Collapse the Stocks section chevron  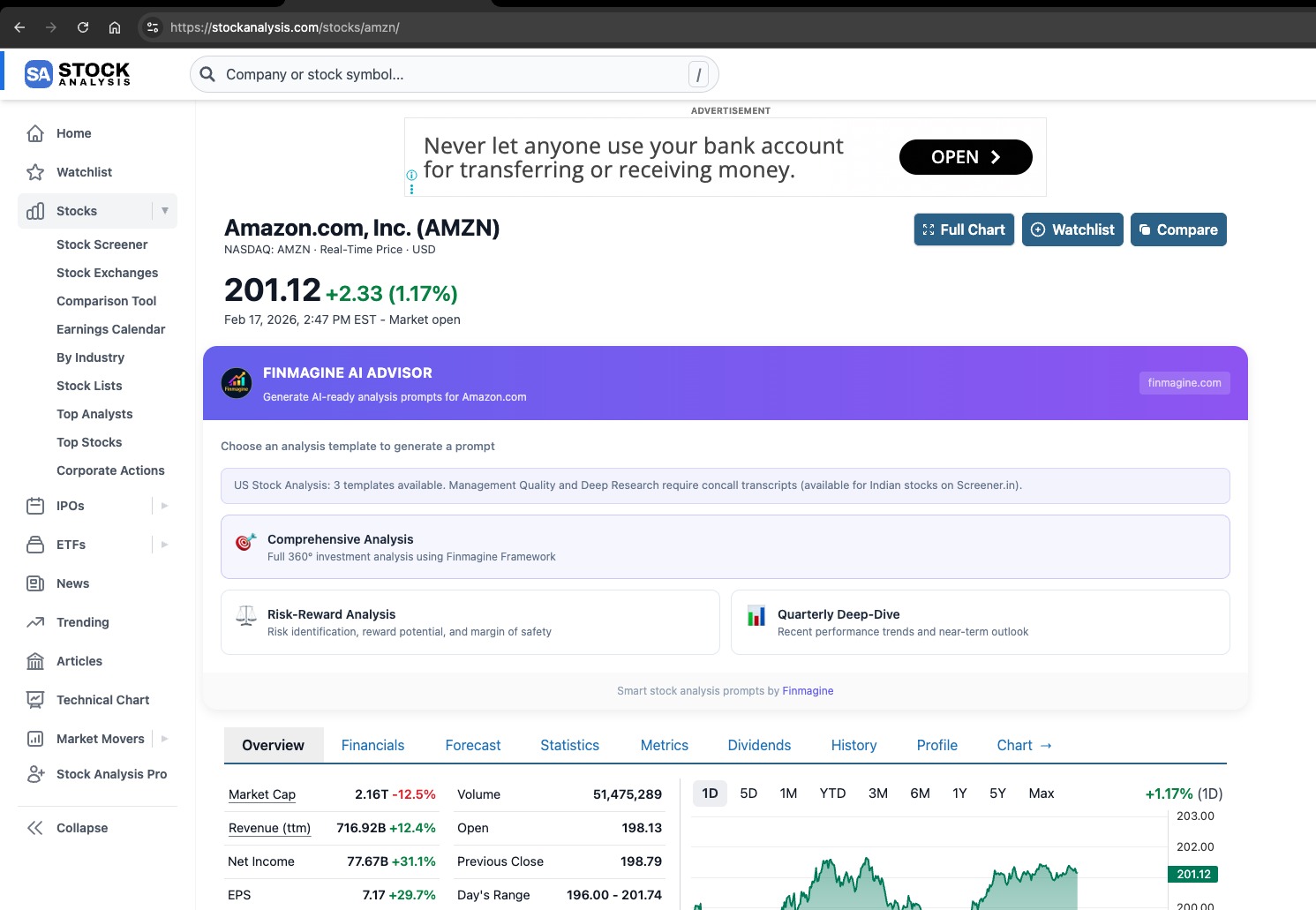(164, 211)
